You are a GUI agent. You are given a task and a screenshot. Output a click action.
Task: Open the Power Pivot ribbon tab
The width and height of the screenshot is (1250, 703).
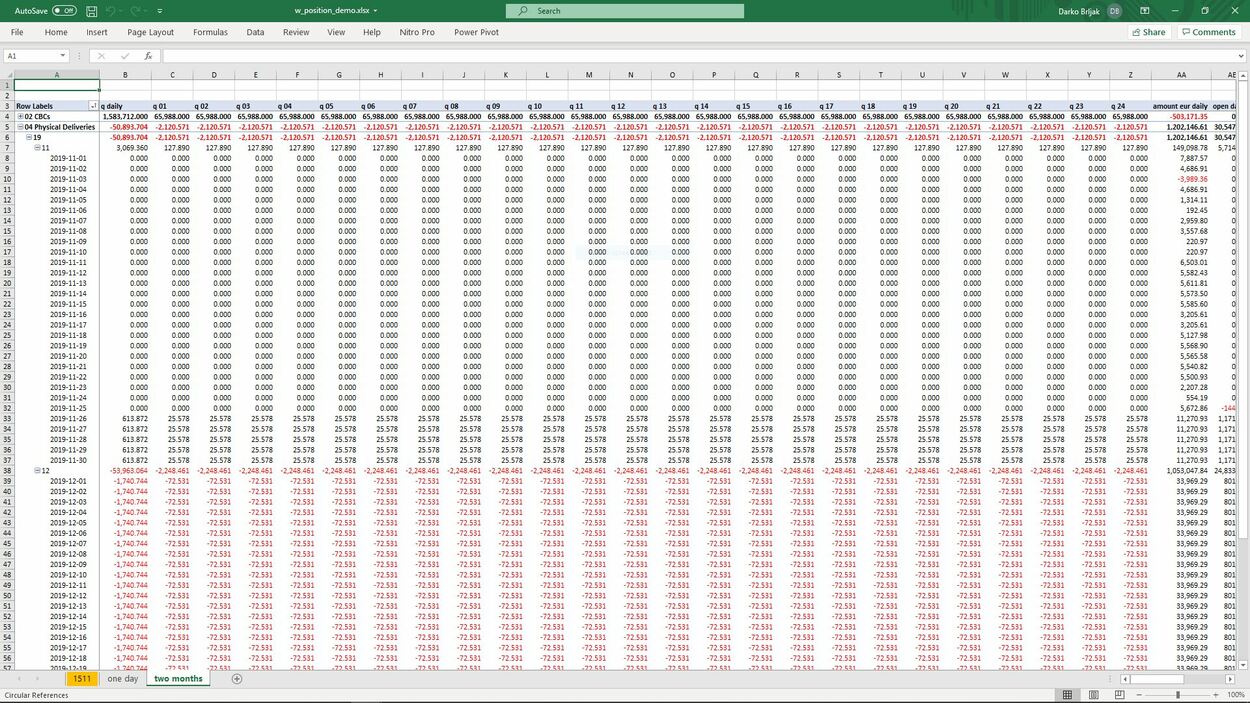pyautogui.click(x=476, y=32)
